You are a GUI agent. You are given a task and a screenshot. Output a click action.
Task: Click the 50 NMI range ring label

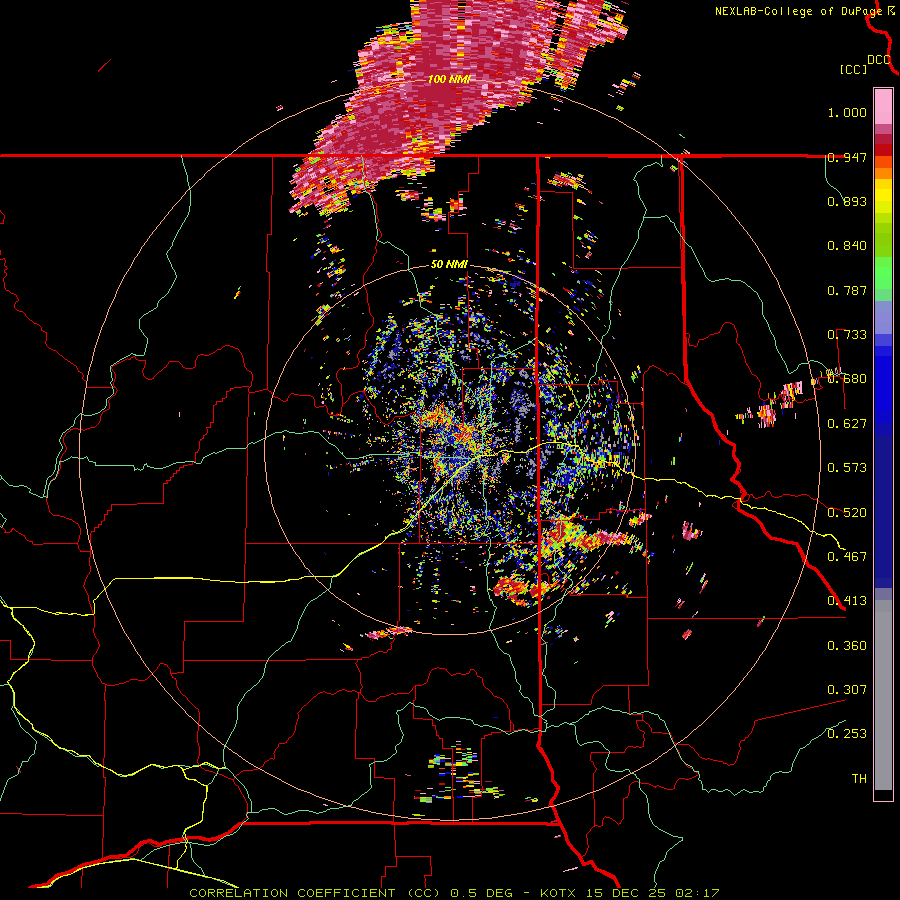[x=449, y=264]
